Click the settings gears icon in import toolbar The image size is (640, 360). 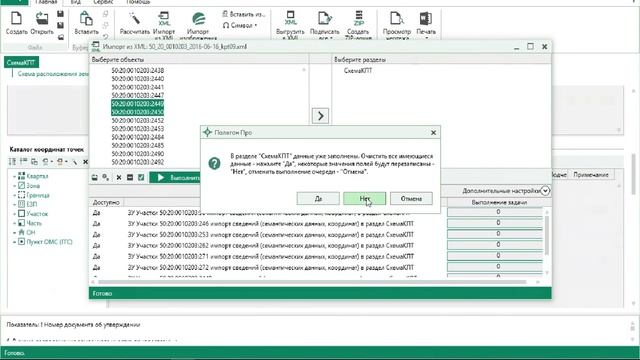pos(106,178)
